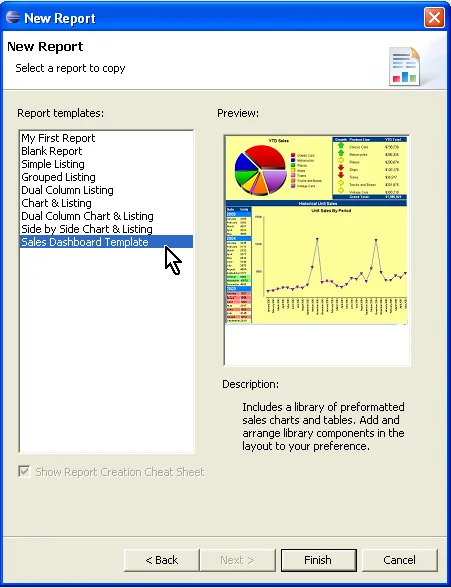Choose the Simple Listing template
Screen dimensions: 451x588
click(x=53, y=164)
